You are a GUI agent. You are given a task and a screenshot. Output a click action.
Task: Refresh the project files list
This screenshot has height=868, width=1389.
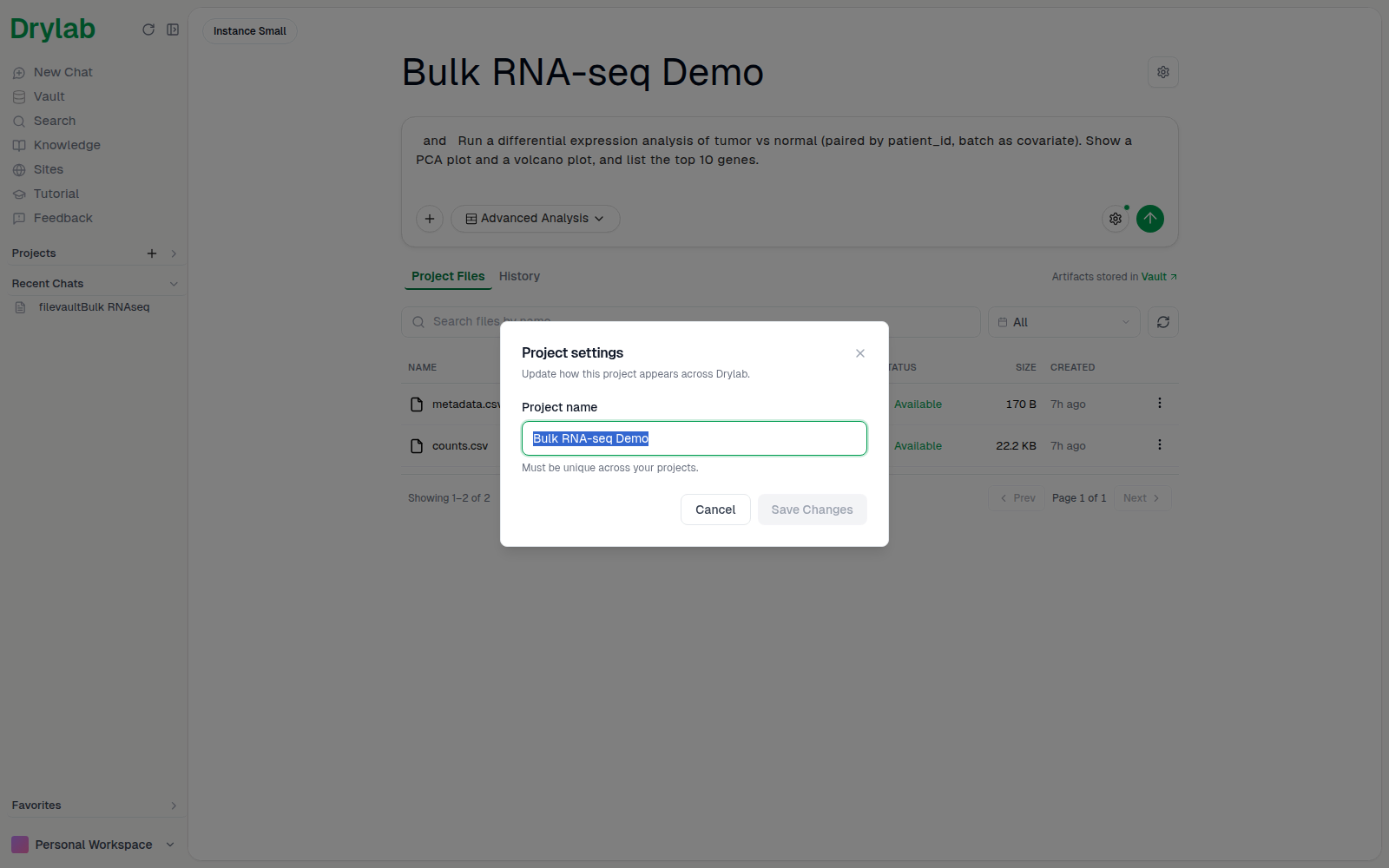click(1163, 322)
